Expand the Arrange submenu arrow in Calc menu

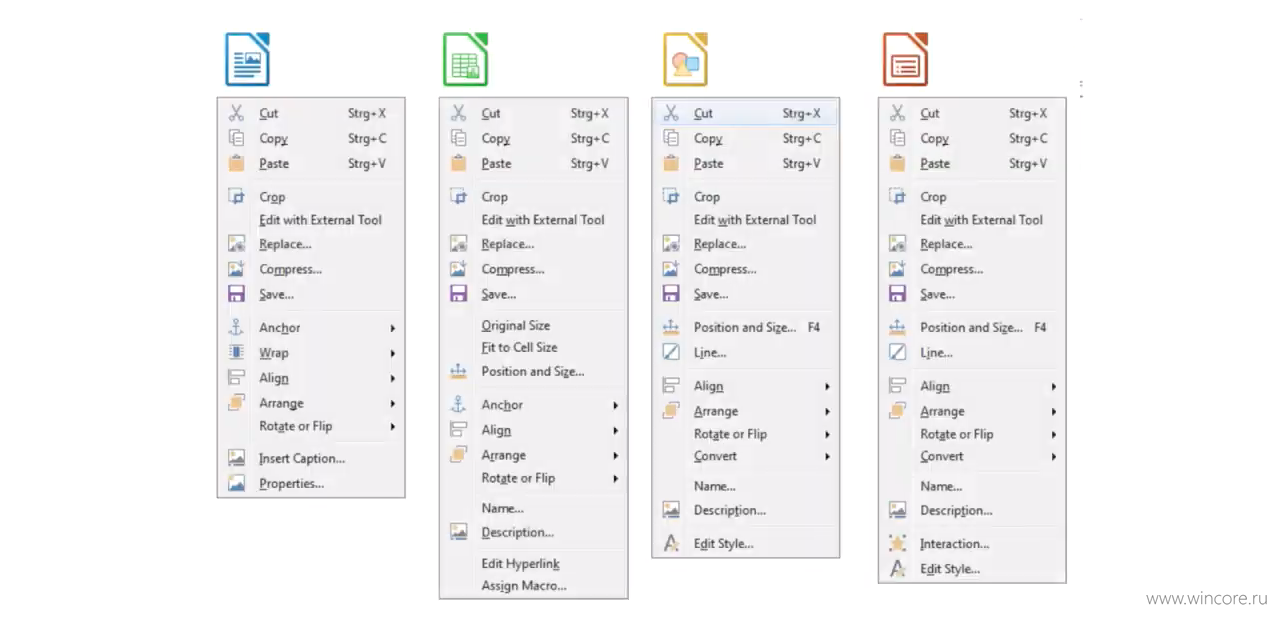(x=616, y=456)
